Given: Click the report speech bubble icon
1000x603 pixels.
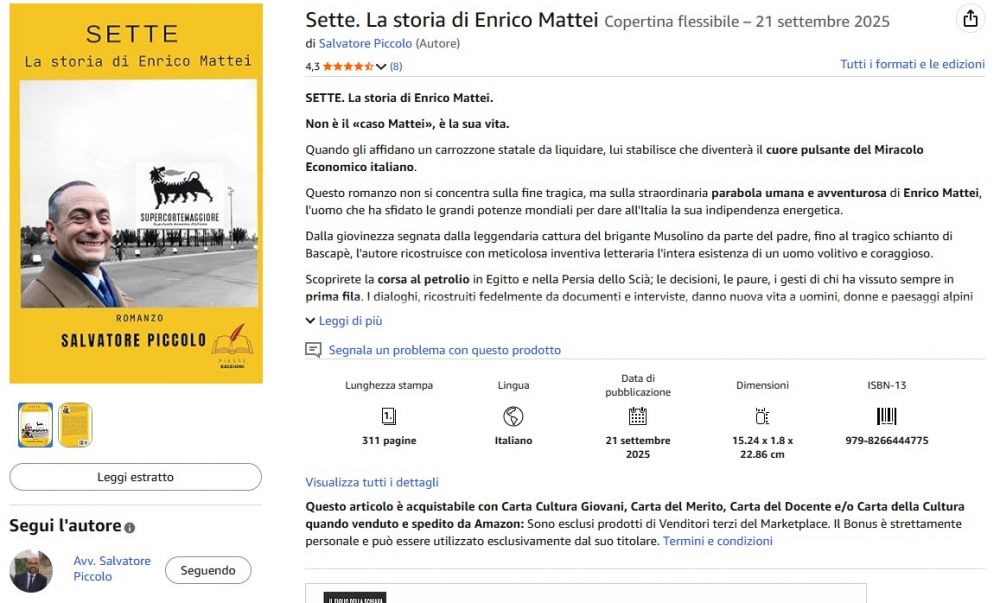Looking at the screenshot, I should click(313, 350).
